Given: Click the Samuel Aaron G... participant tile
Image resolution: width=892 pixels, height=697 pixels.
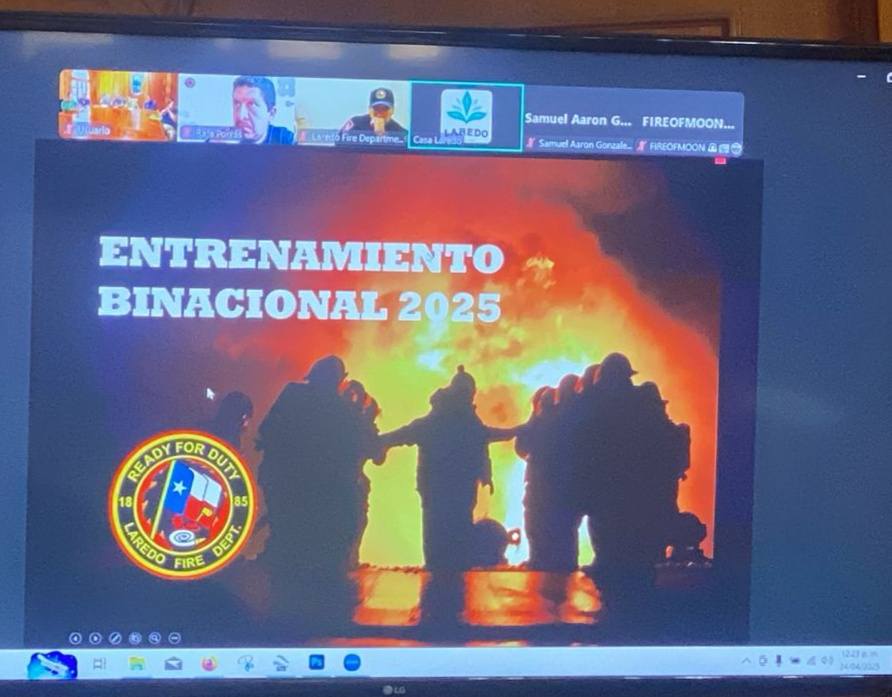Looking at the screenshot, I should click(579, 121).
